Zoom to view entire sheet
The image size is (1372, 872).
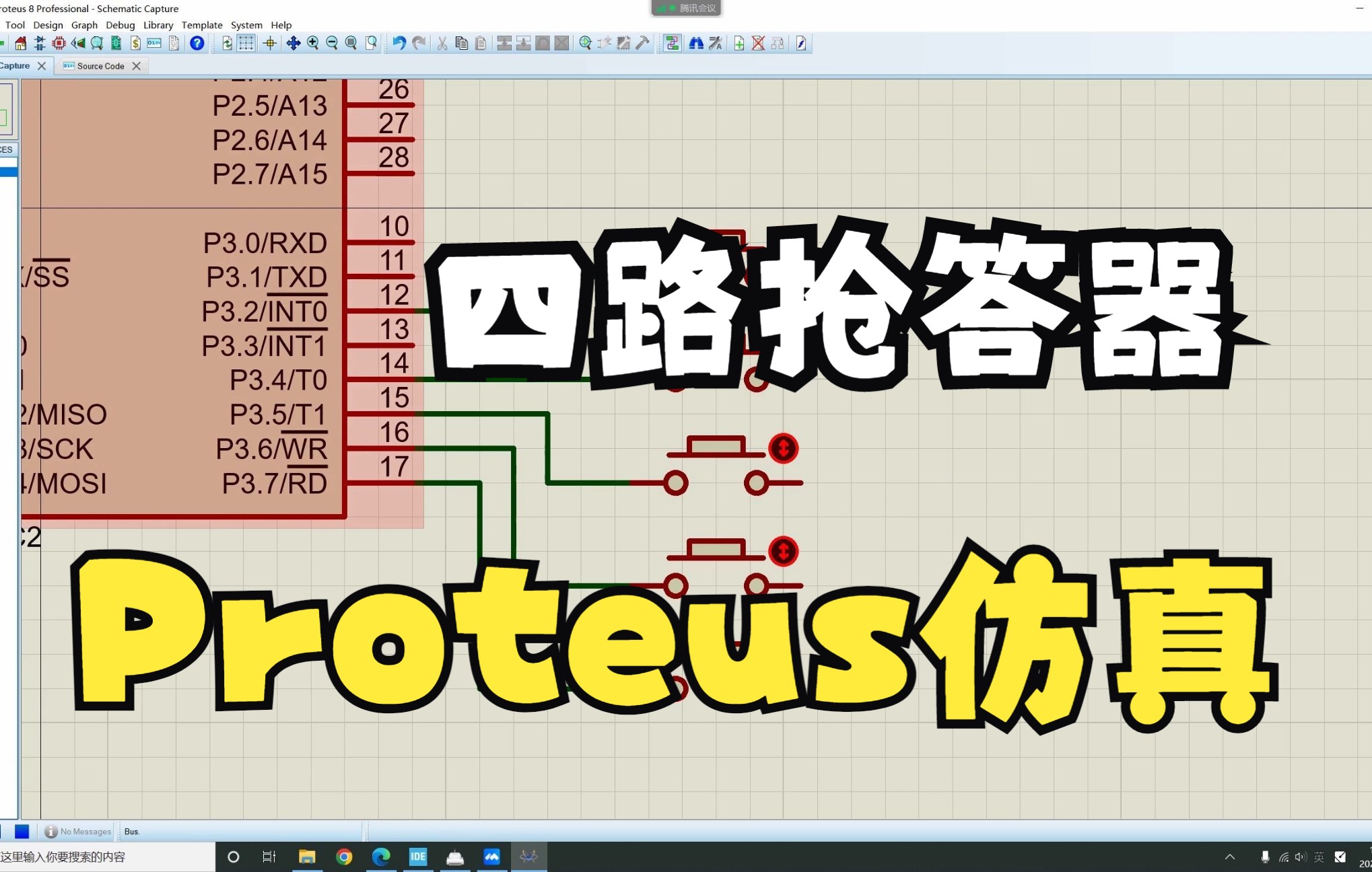[x=351, y=44]
